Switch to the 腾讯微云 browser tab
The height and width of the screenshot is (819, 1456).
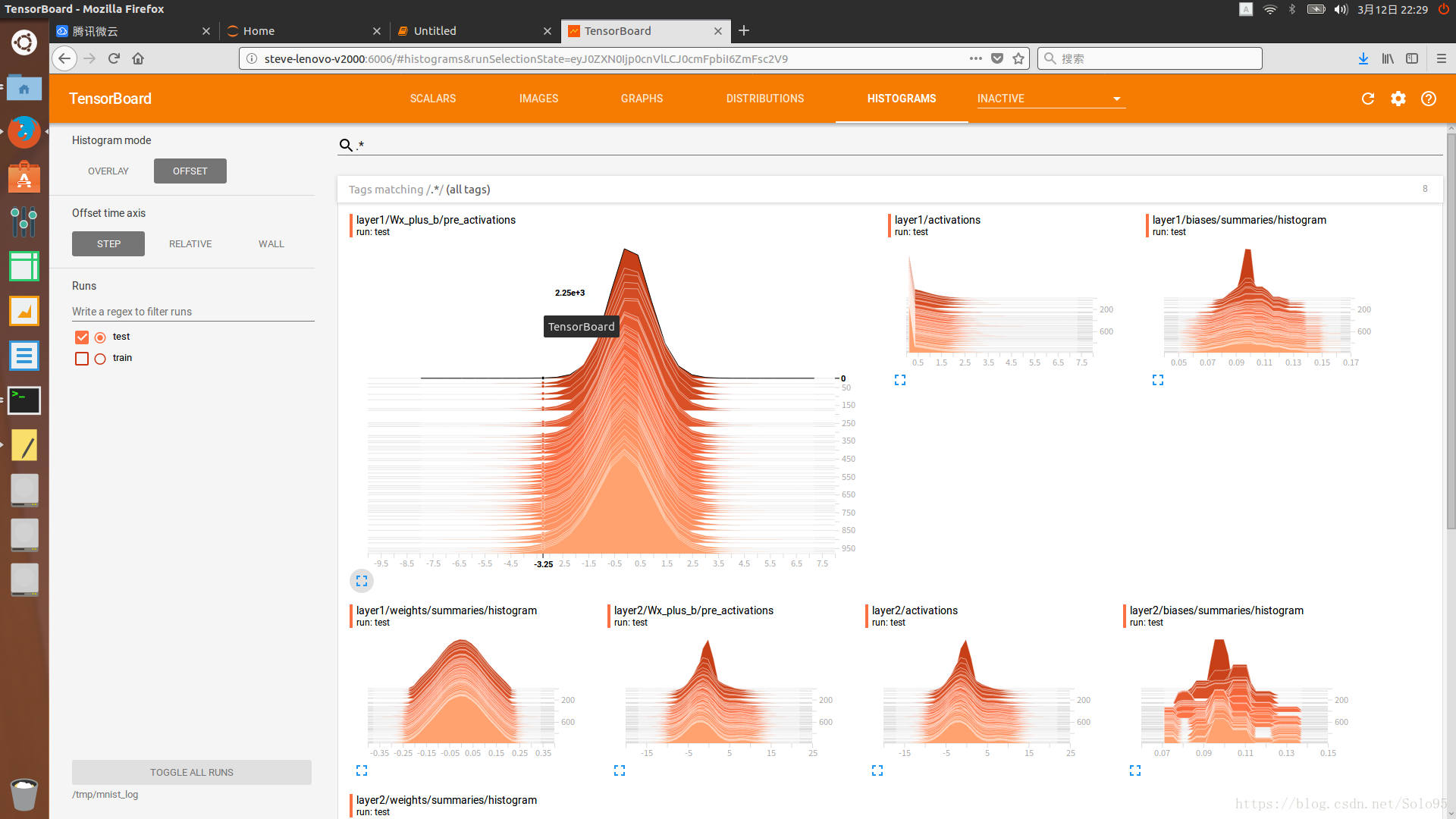pos(133,31)
